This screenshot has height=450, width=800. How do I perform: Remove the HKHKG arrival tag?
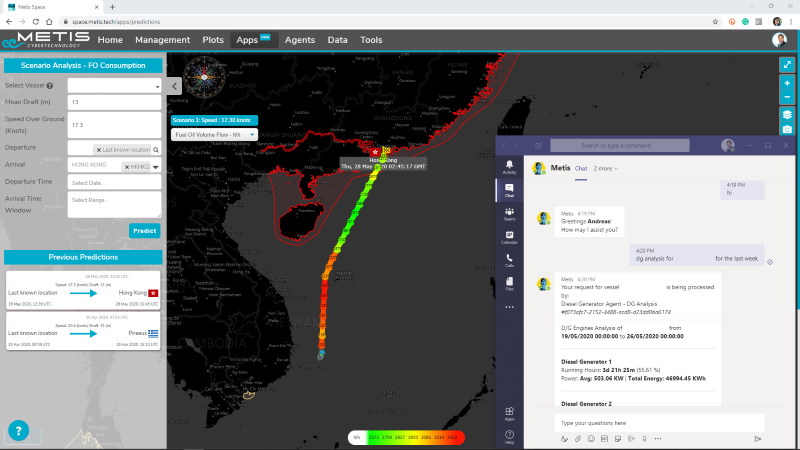coord(127,167)
